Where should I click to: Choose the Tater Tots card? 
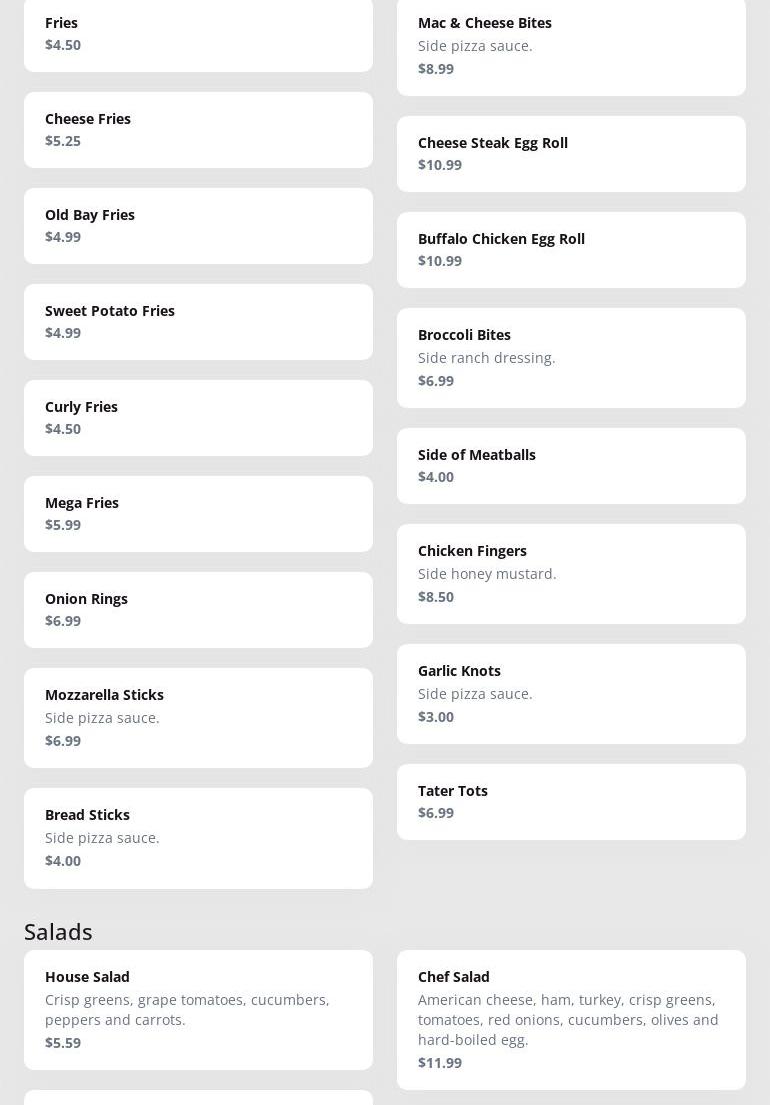tap(571, 801)
